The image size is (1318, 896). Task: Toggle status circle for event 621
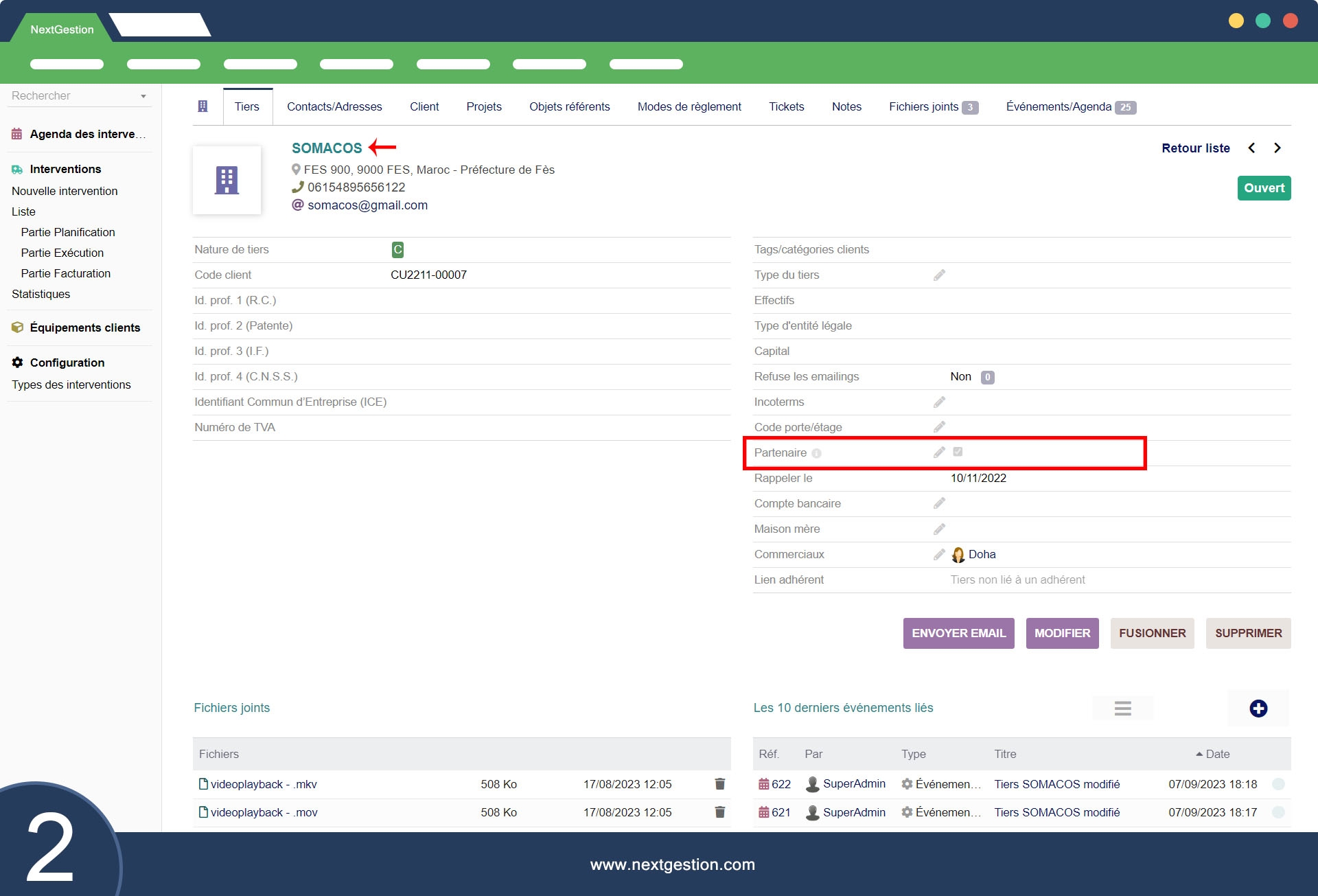click(1277, 812)
